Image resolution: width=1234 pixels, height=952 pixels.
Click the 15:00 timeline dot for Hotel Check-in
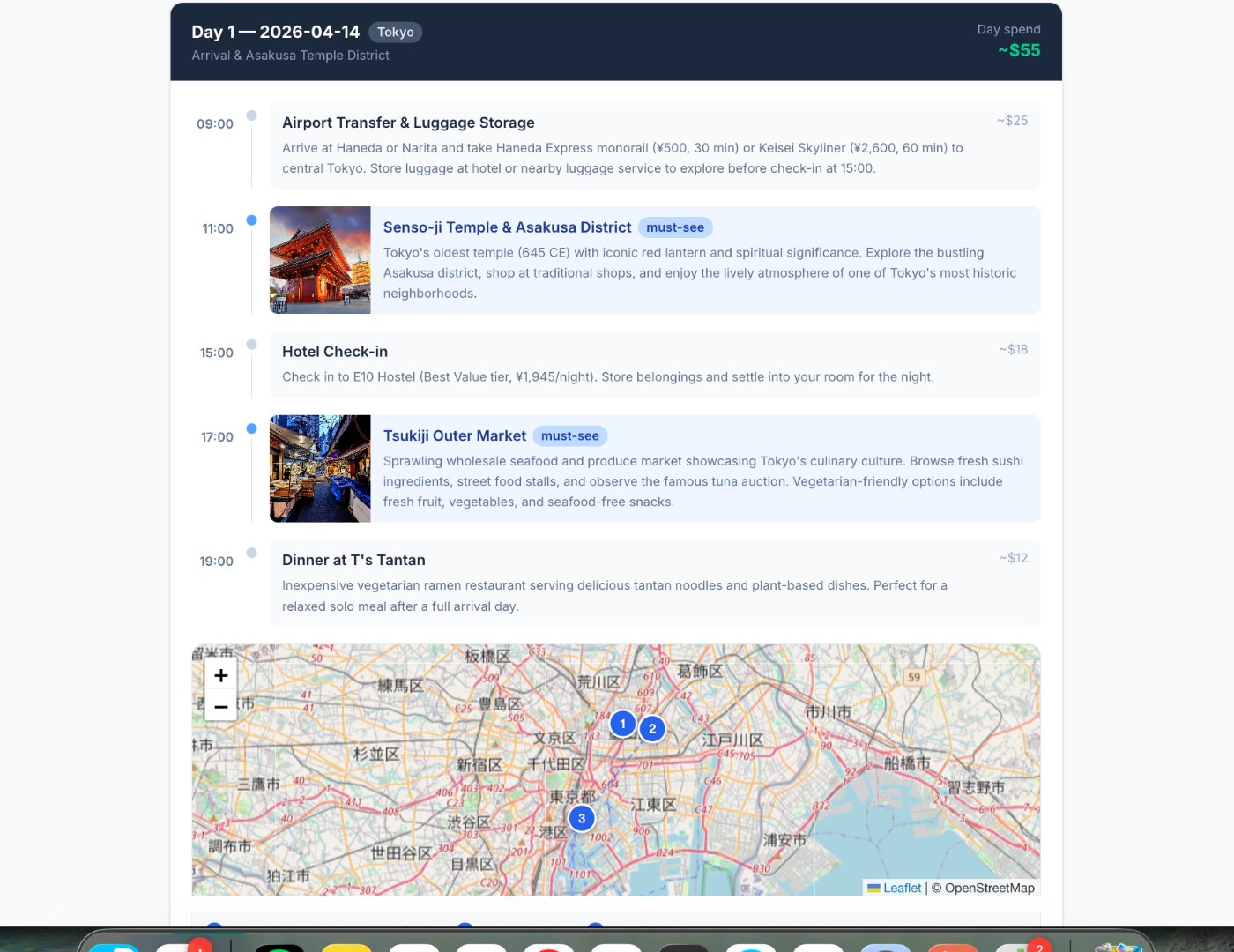click(x=251, y=345)
